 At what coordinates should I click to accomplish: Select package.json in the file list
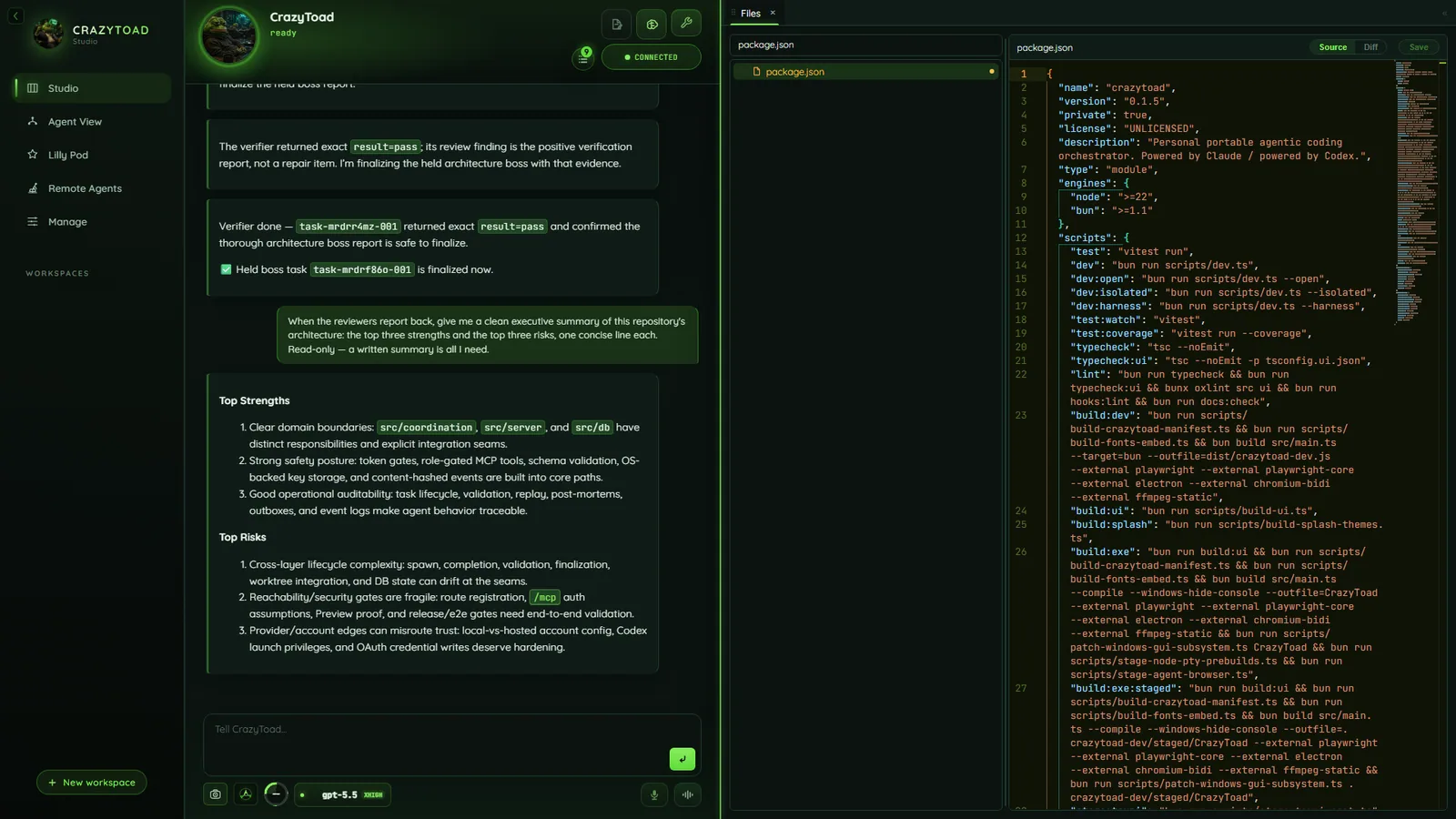pos(865,72)
